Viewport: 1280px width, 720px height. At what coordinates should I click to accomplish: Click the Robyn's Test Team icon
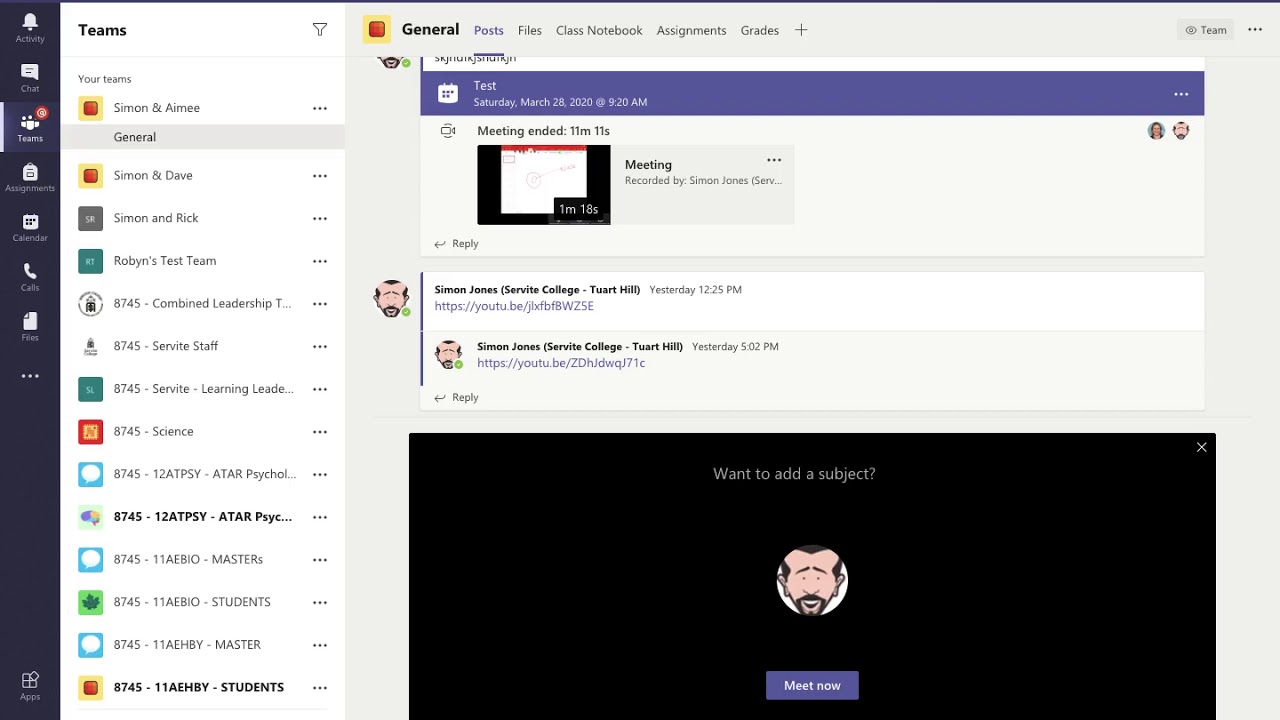click(x=90, y=261)
